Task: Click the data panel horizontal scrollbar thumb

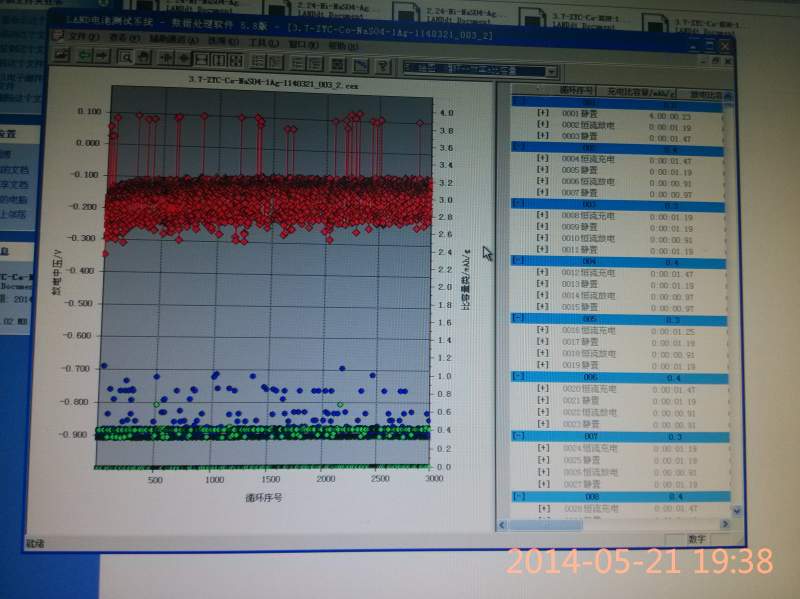Action: click(545, 525)
